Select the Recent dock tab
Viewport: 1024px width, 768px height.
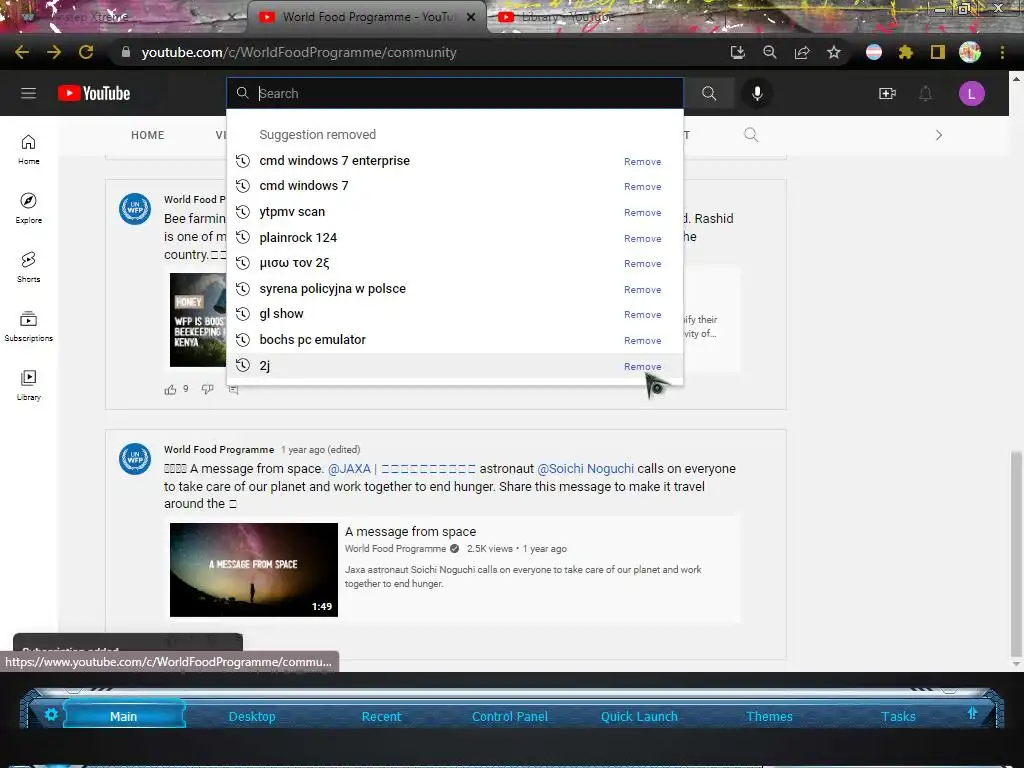click(x=381, y=716)
